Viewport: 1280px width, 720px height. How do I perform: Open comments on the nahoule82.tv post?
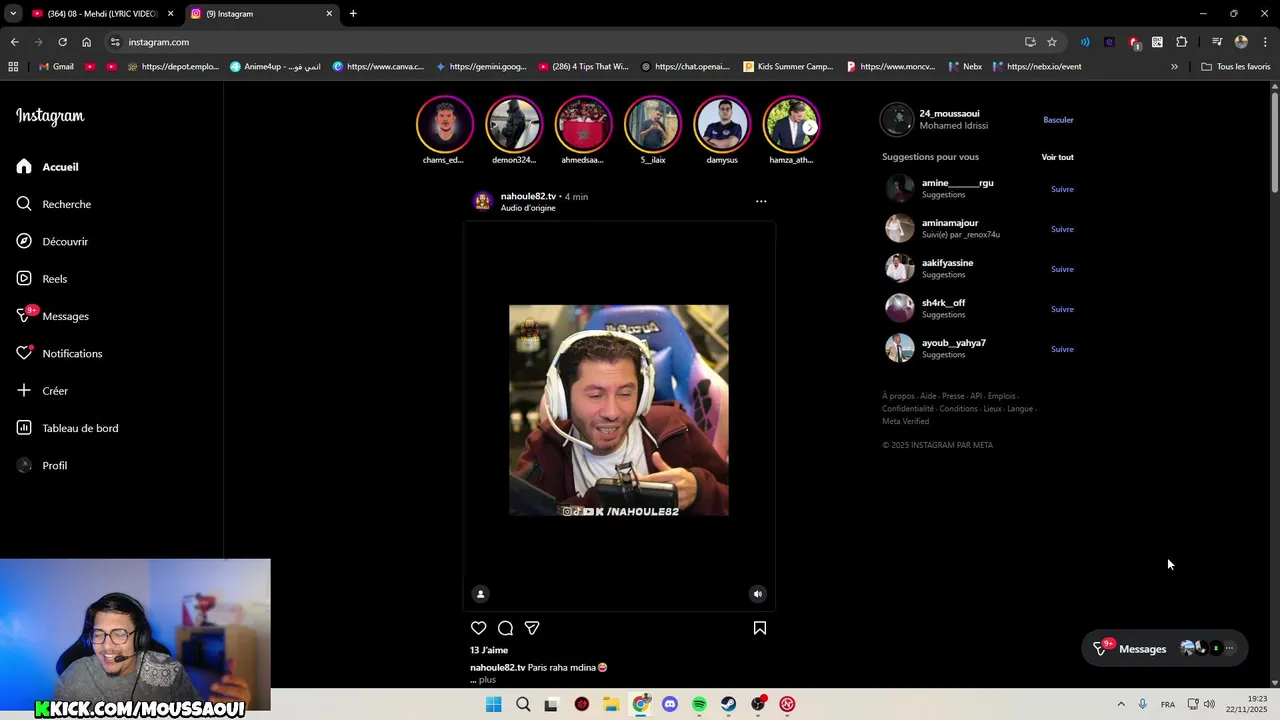tap(505, 628)
